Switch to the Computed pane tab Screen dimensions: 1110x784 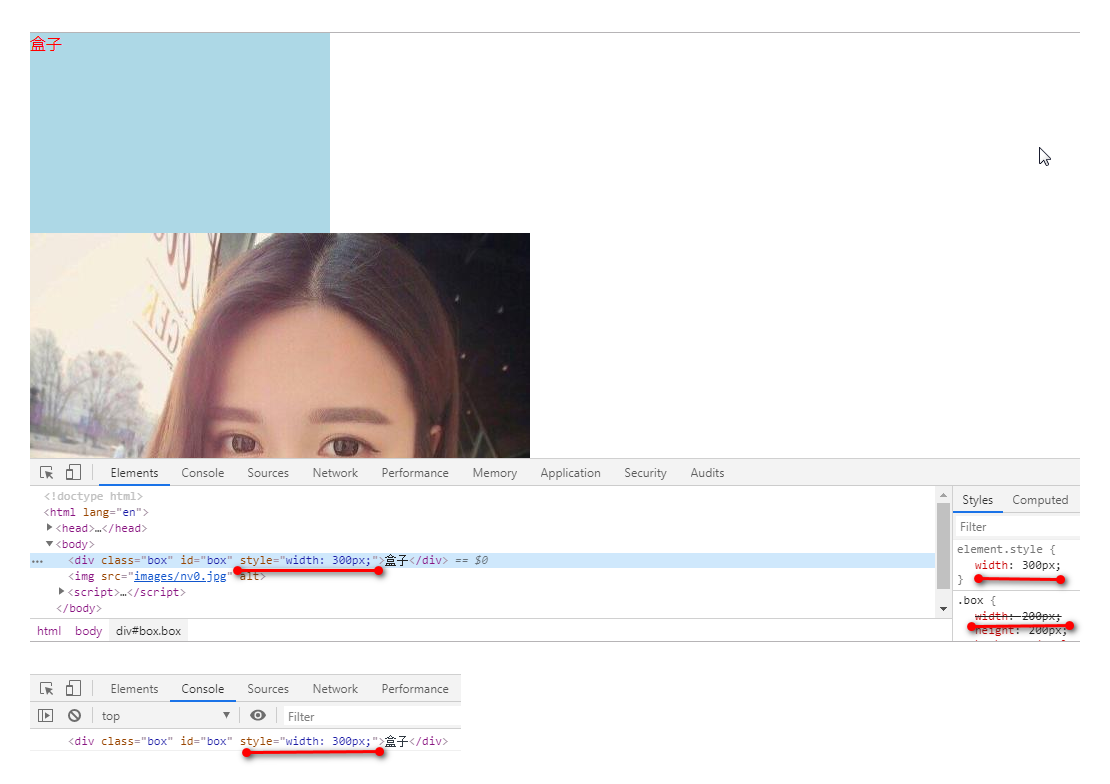point(1040,500)
